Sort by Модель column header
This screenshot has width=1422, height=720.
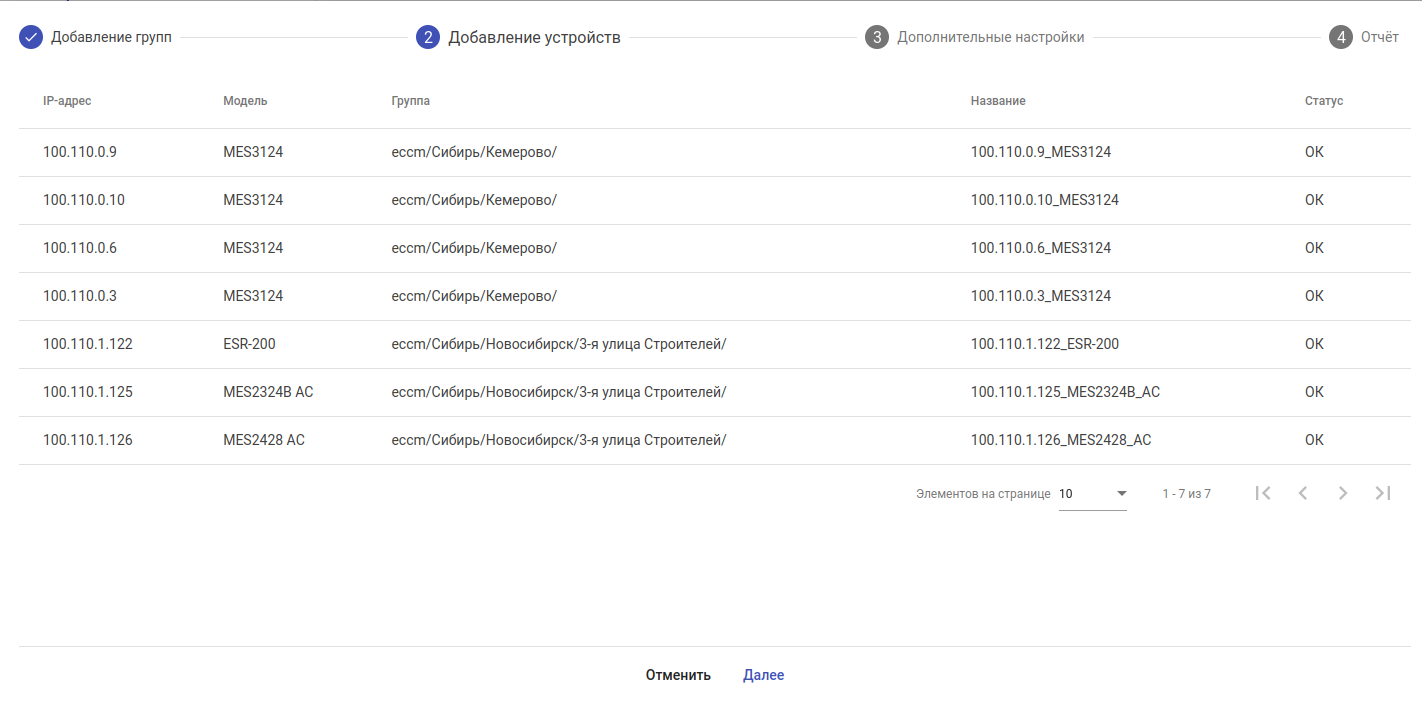(x=245, y=101)
